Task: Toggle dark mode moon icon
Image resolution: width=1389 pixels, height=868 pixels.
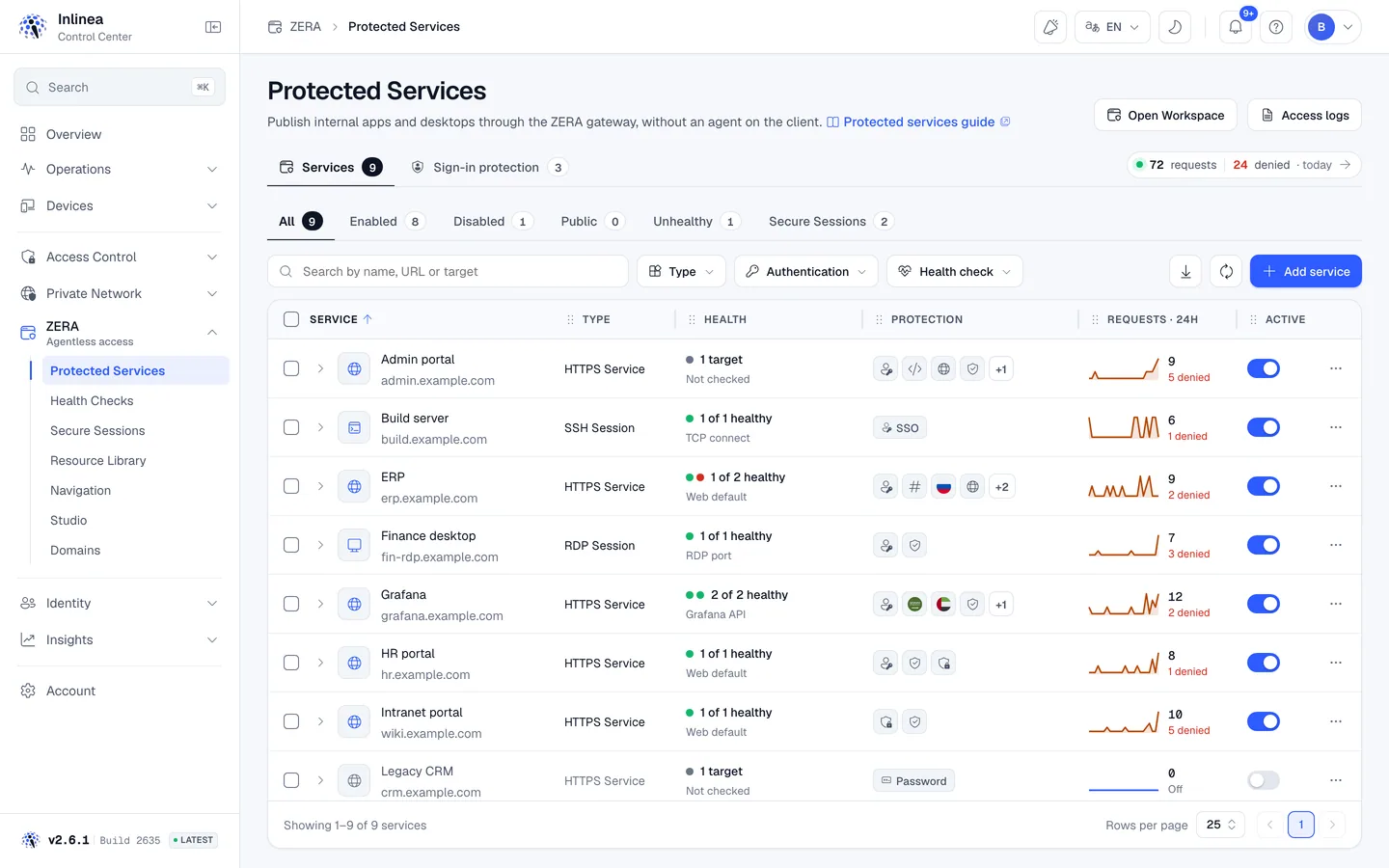Action: [x=1175, y=27]
